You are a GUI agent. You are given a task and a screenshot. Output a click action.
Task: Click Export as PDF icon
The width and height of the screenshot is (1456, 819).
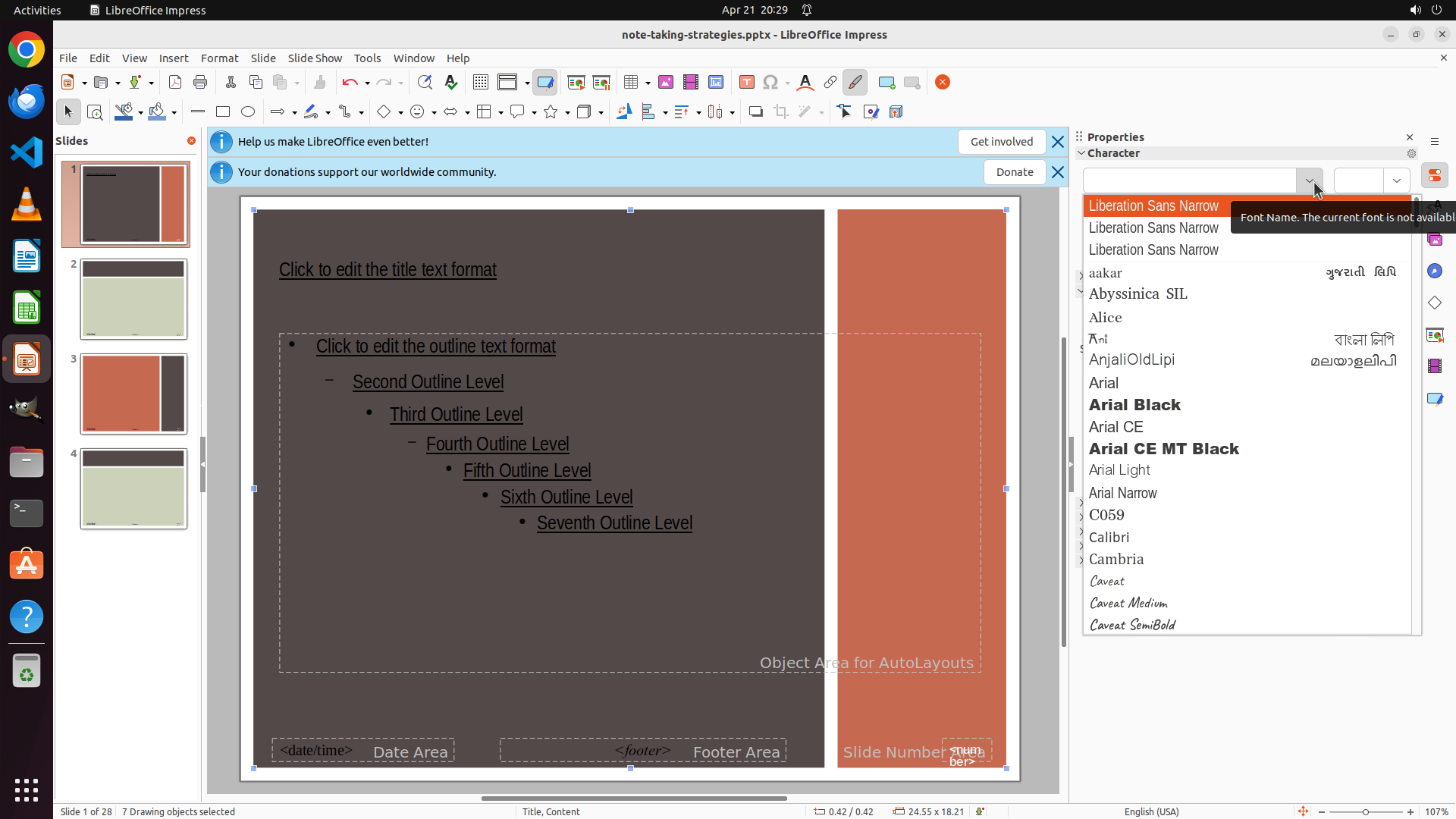(x=175, y=83)
